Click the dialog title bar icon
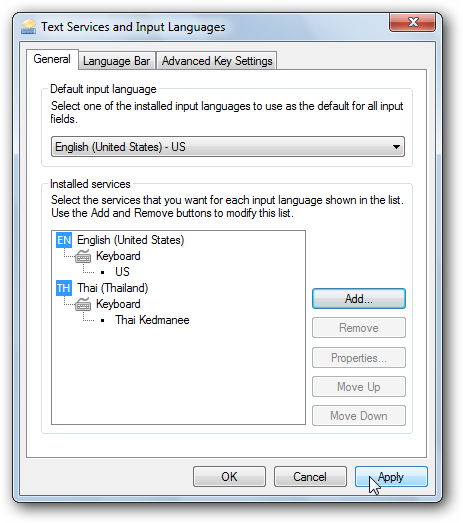Screen dimensions: 463x523 [28, 27]
